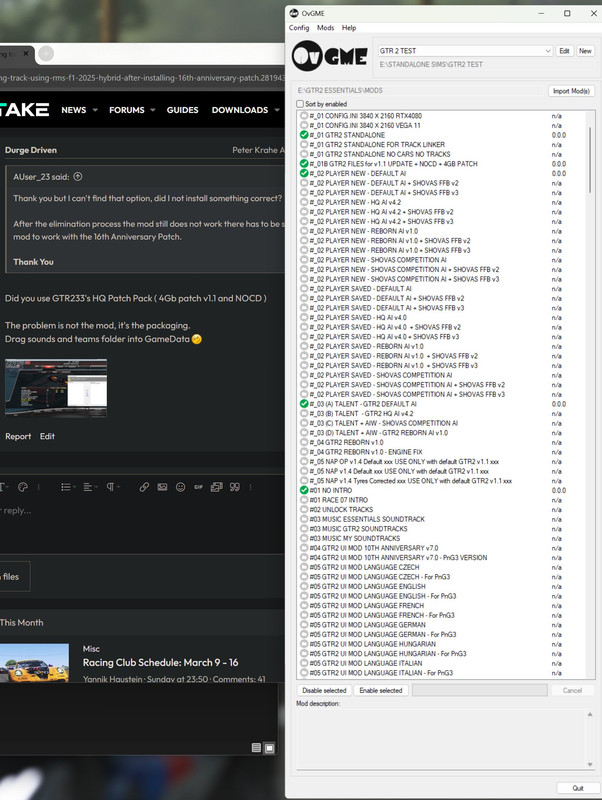Close the current browser tab
The width and height of the screenshot is (602, 800).
click(x=26, y=53)
